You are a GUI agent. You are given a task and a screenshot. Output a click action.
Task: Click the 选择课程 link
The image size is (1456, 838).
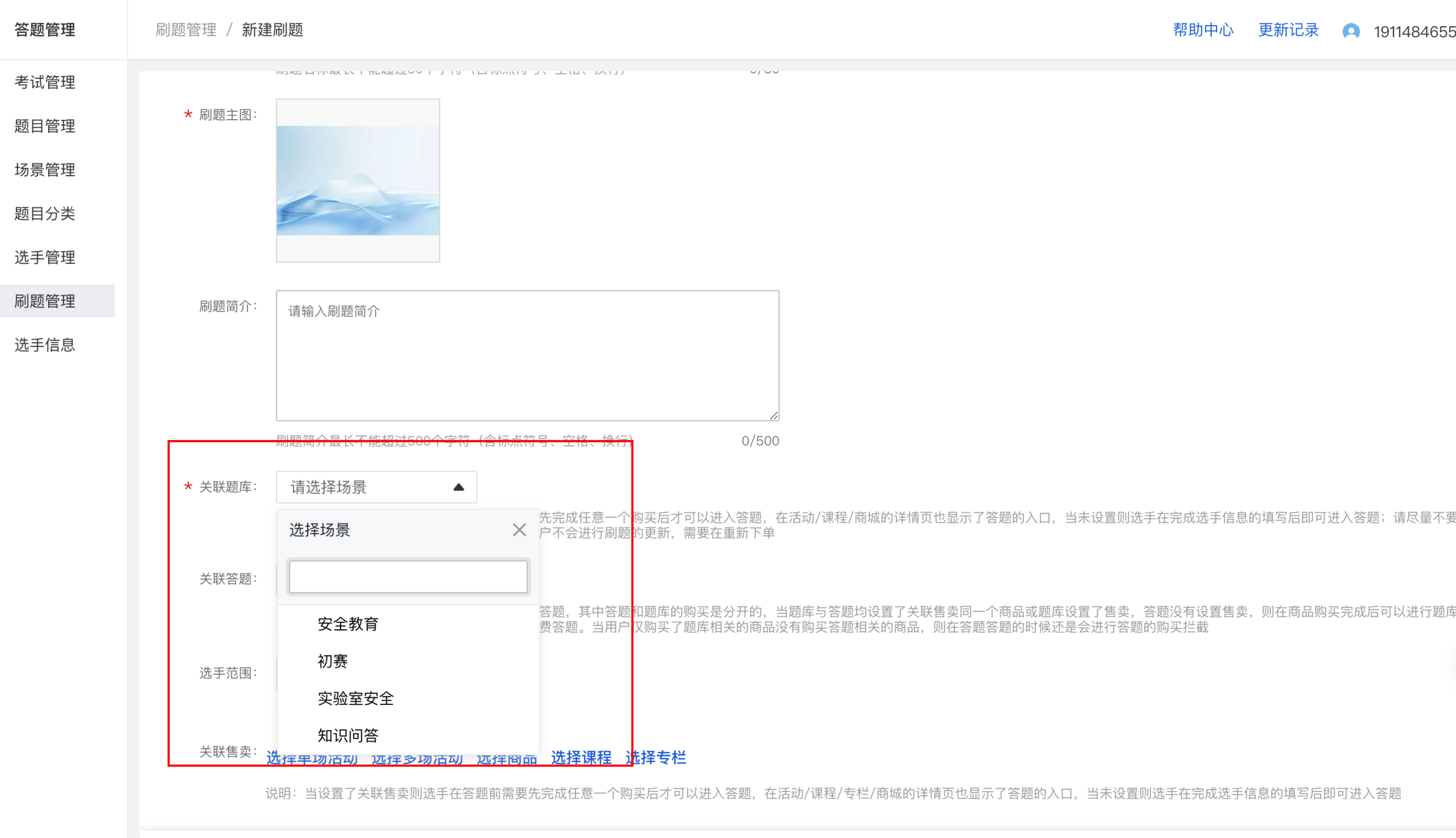click(x=581, y=758)
